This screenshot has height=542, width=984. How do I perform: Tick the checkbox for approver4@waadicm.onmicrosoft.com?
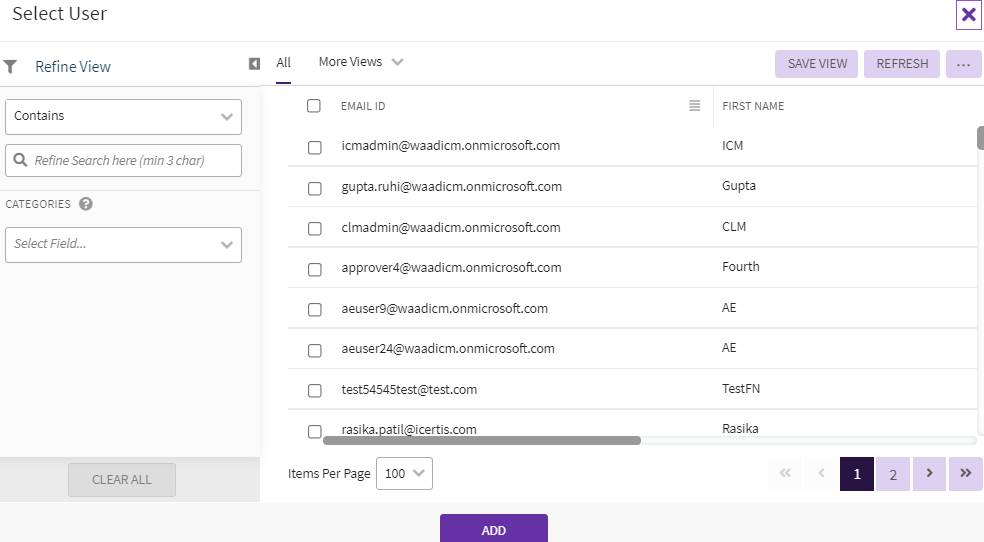coord(314,268)
